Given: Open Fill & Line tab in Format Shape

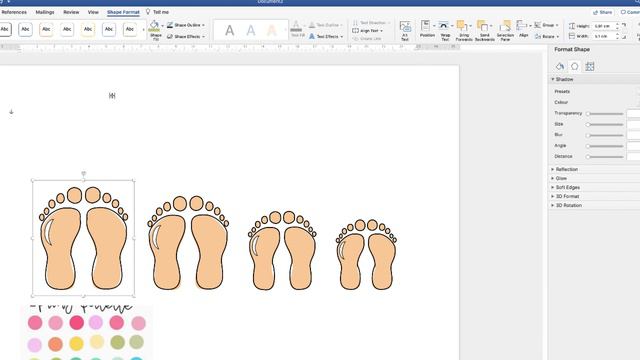Looking at the screenshot, I should point(560,66).
